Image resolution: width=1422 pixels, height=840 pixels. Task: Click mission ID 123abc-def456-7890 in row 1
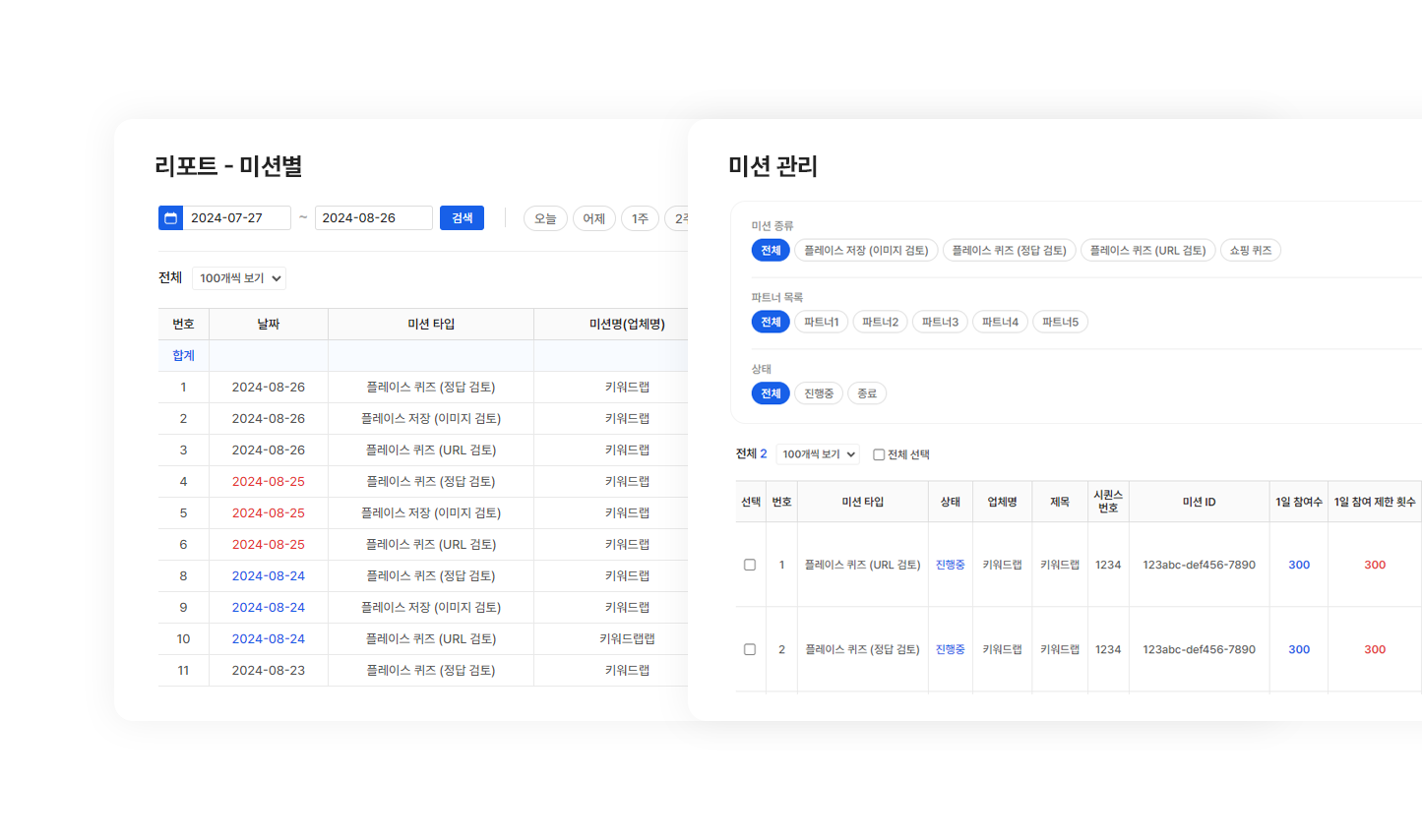pos(1199,565)
